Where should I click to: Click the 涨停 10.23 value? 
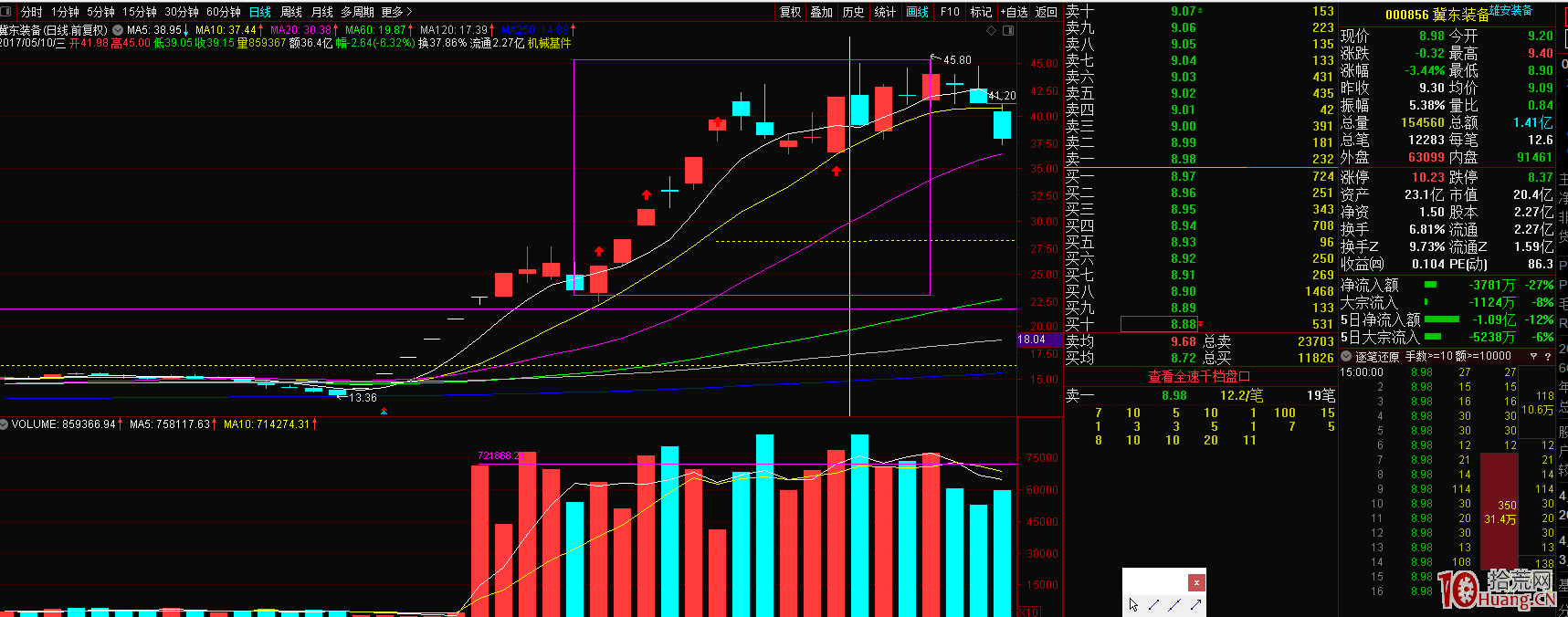(x=1427, y=178)
